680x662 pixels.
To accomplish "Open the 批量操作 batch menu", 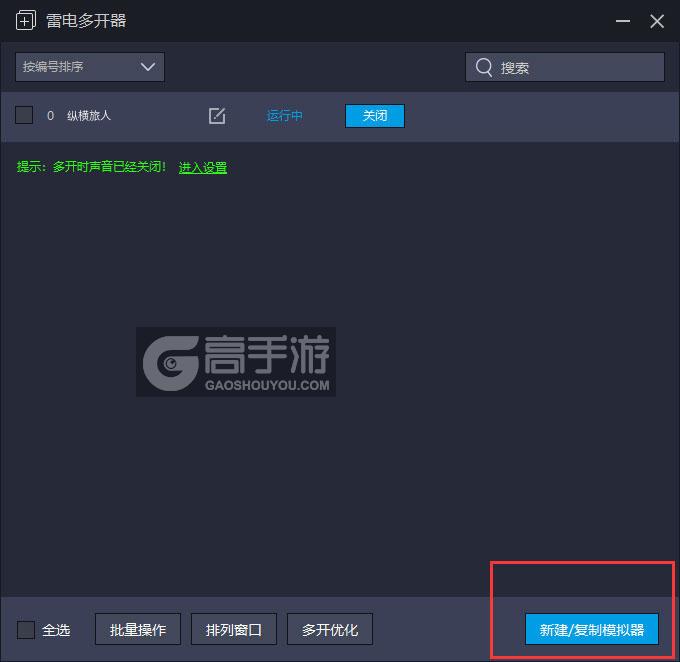I will (x=138, y=629).
